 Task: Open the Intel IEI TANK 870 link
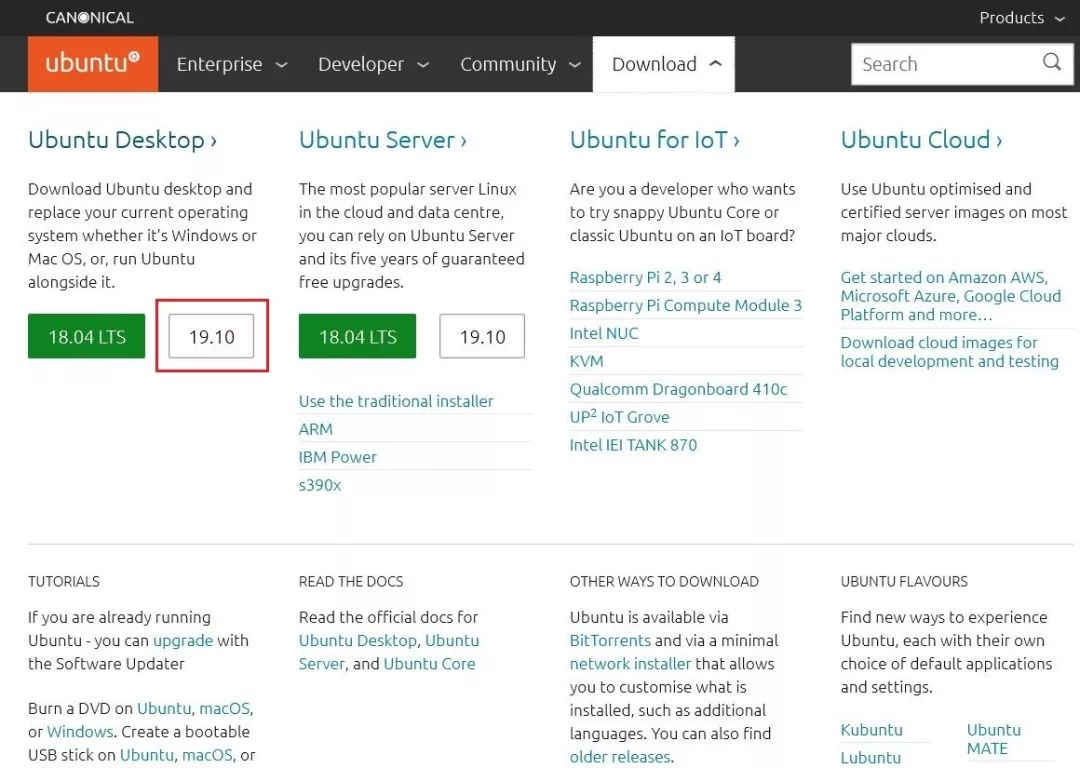pyautogui.click(x=633, y=445)
